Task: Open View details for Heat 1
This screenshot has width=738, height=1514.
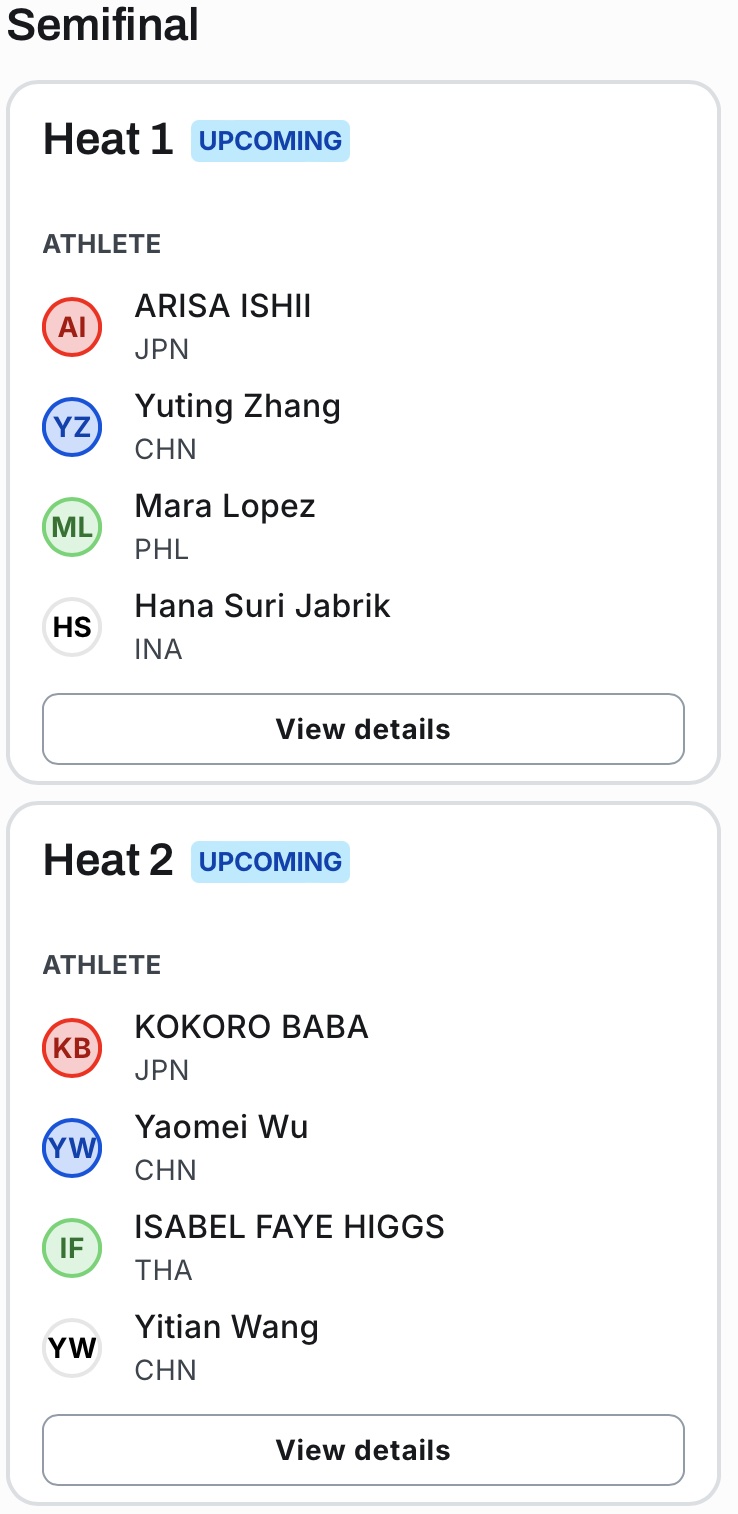Action: [363, 729]
